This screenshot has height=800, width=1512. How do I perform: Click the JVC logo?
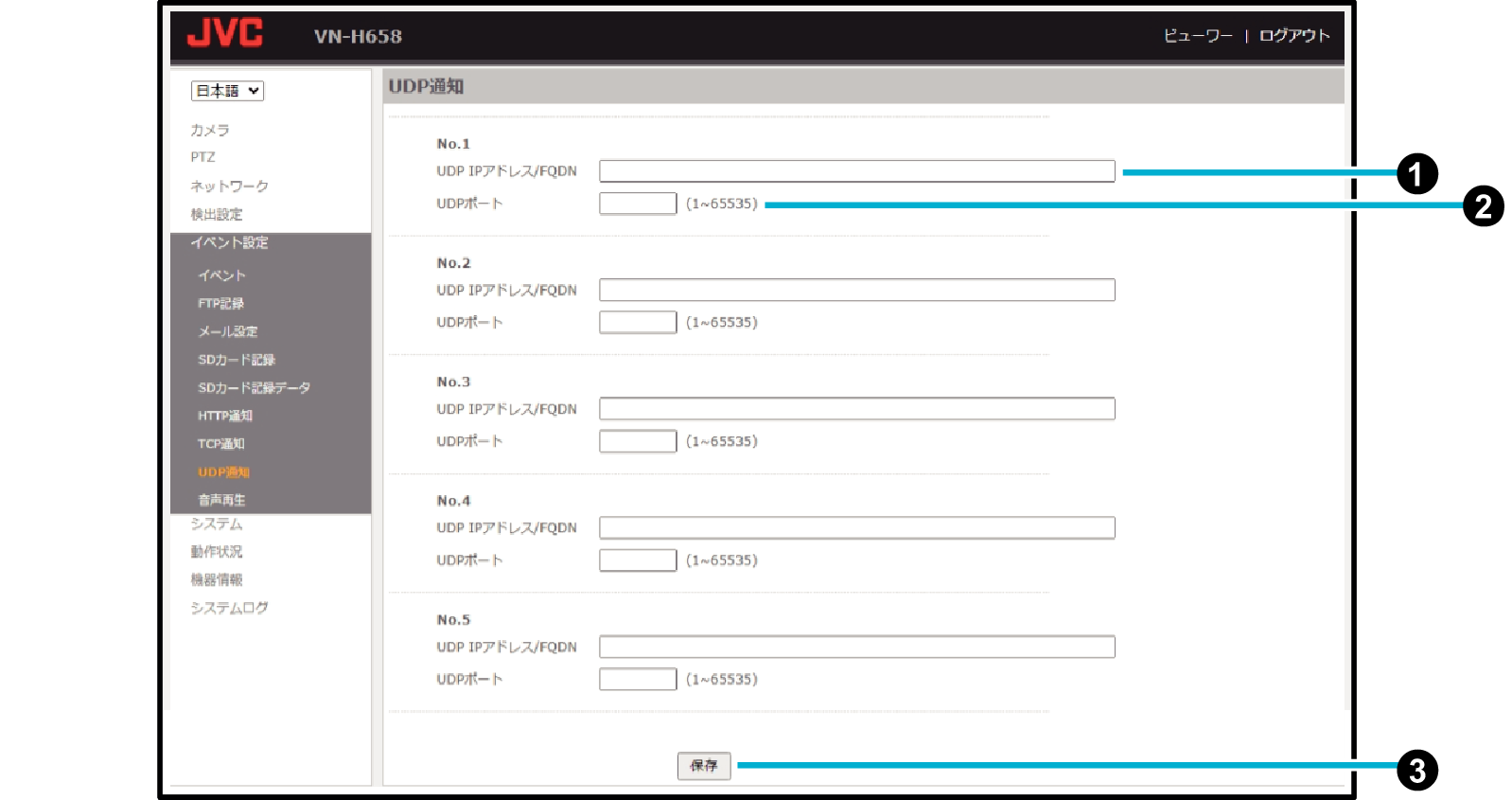pyautogui.click(x=225, y=33)
